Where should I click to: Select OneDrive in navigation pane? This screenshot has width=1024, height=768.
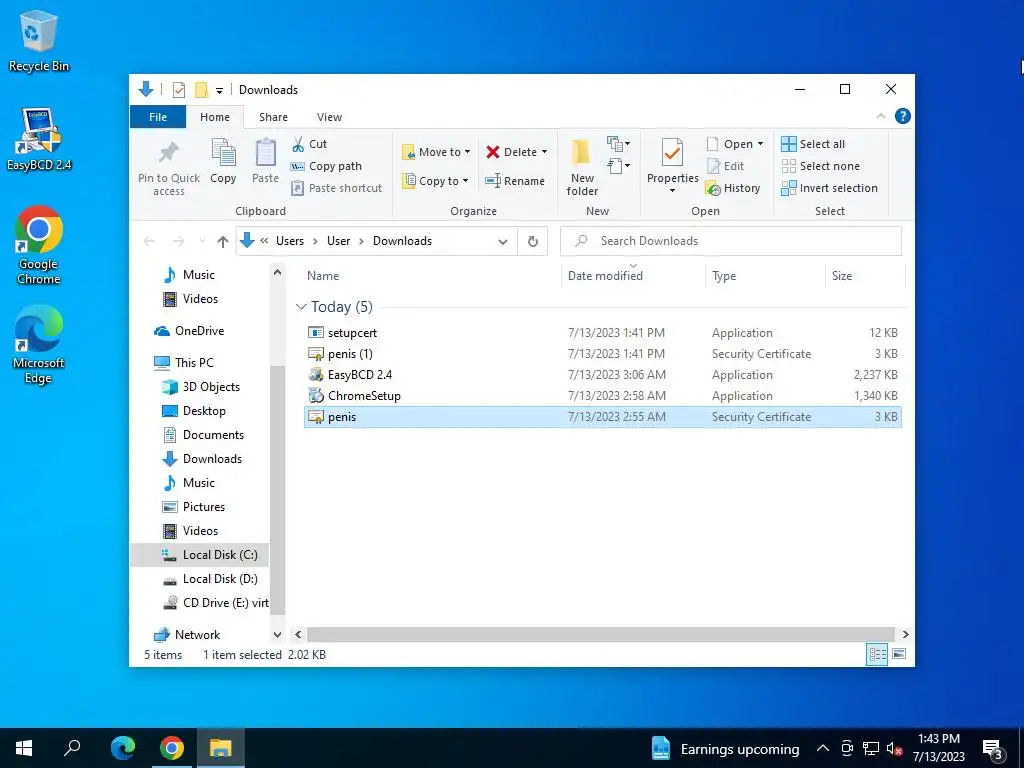tap(199, 331)
